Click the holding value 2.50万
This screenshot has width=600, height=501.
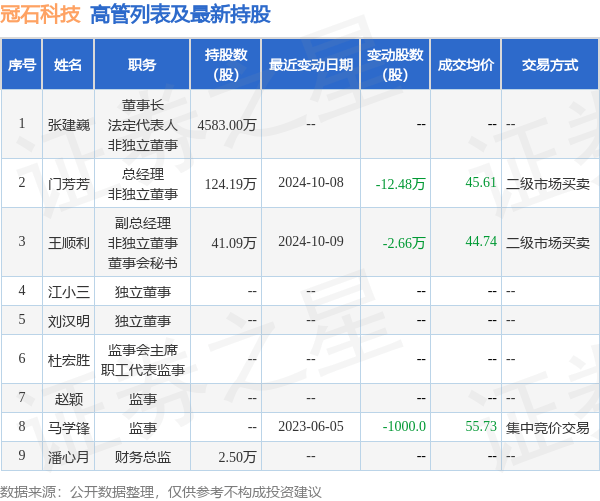(x=237, y=457)
